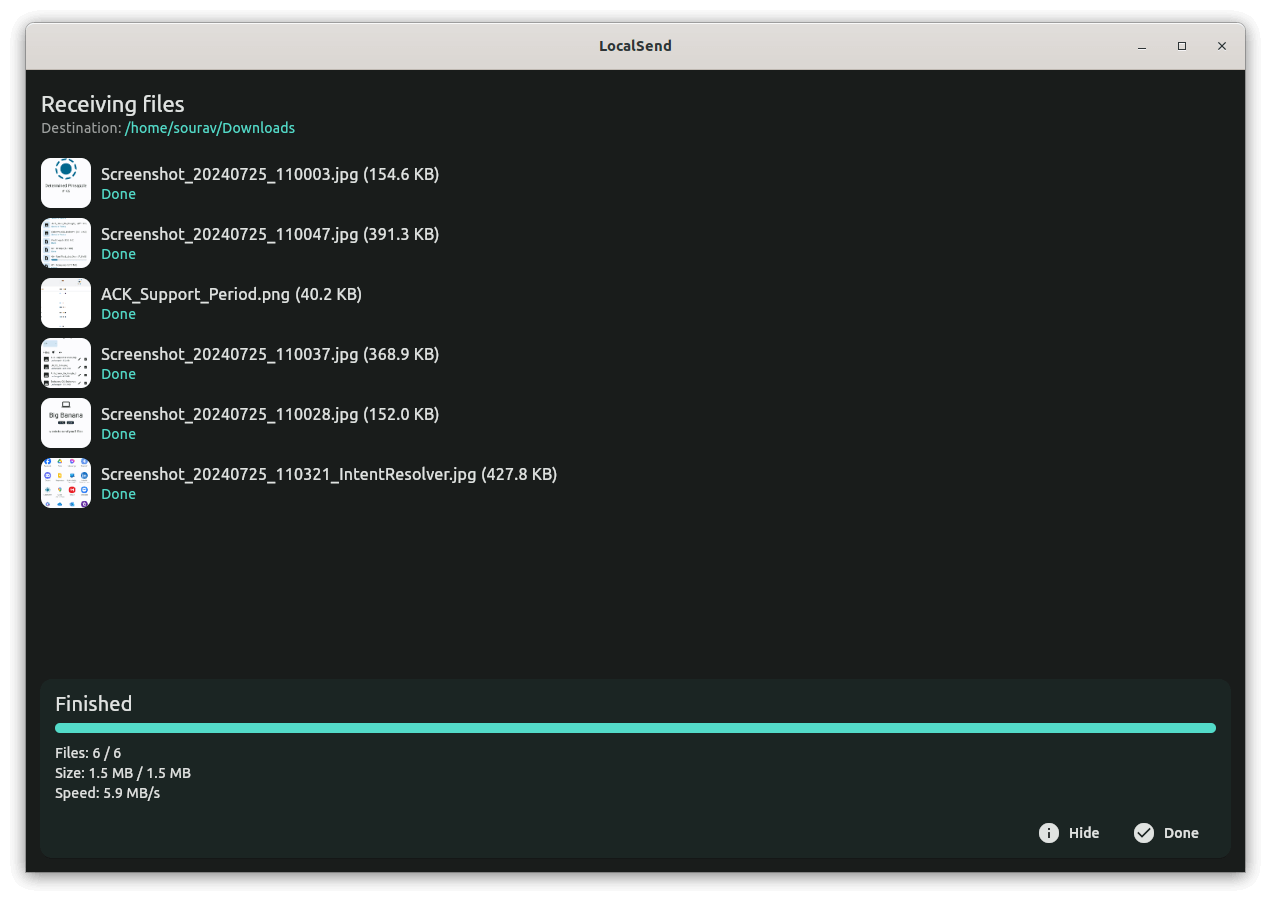
Task: Click the Finished panel header
Action: pyautogui.click(x=93, y=703)
